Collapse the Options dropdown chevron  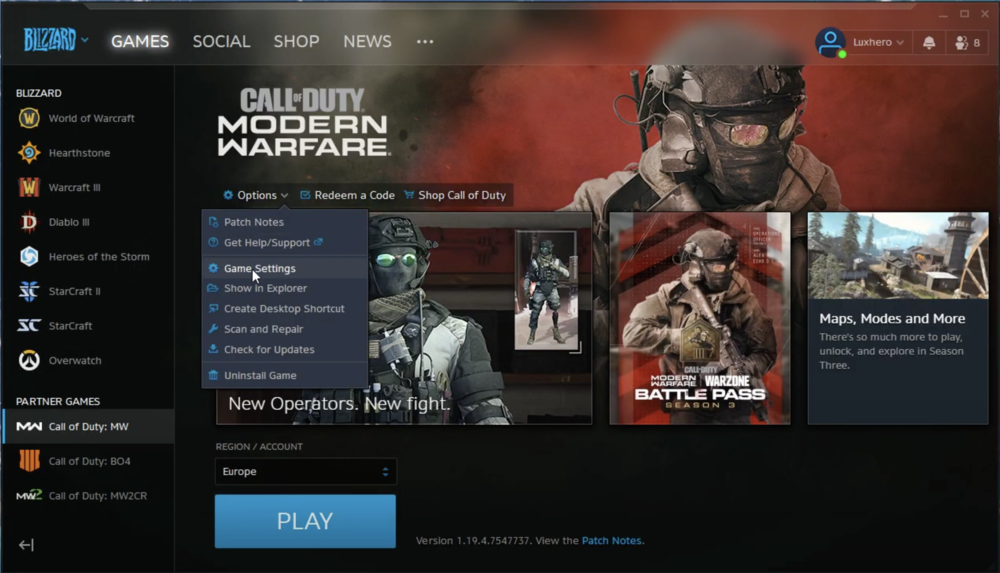tap(284, 196)
